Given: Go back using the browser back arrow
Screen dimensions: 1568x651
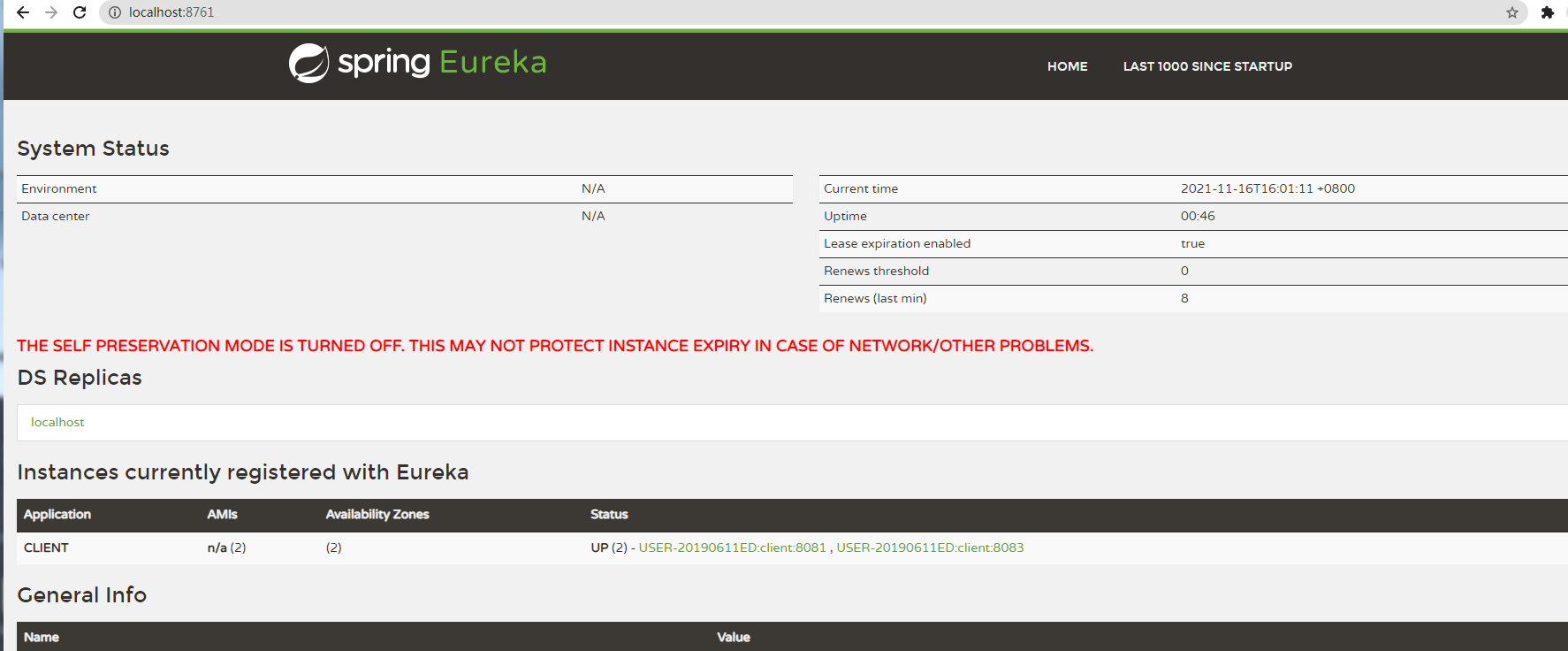Looking at the screenshot, I should (x=23, y=12).
